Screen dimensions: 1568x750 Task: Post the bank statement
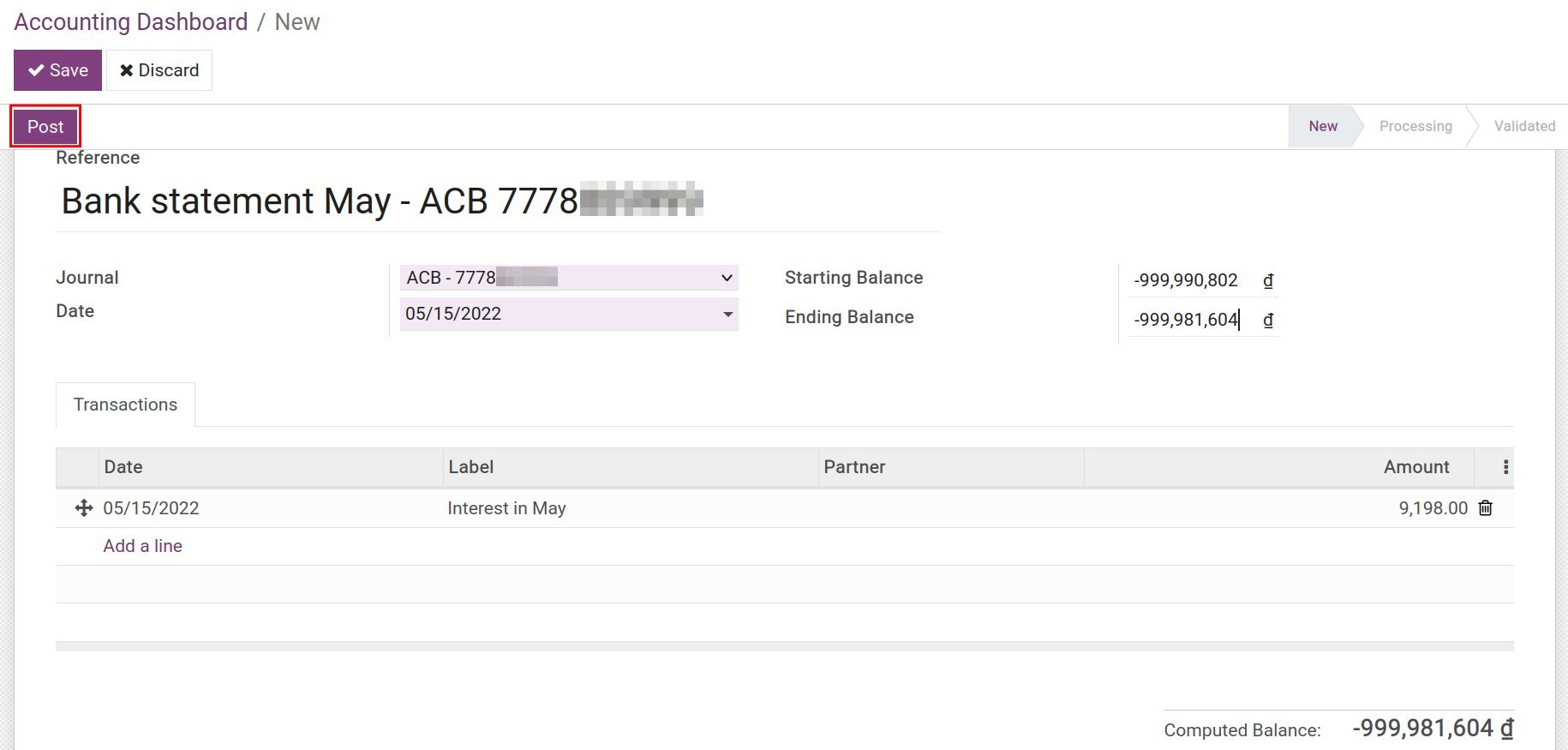click(x=45, y=127)
